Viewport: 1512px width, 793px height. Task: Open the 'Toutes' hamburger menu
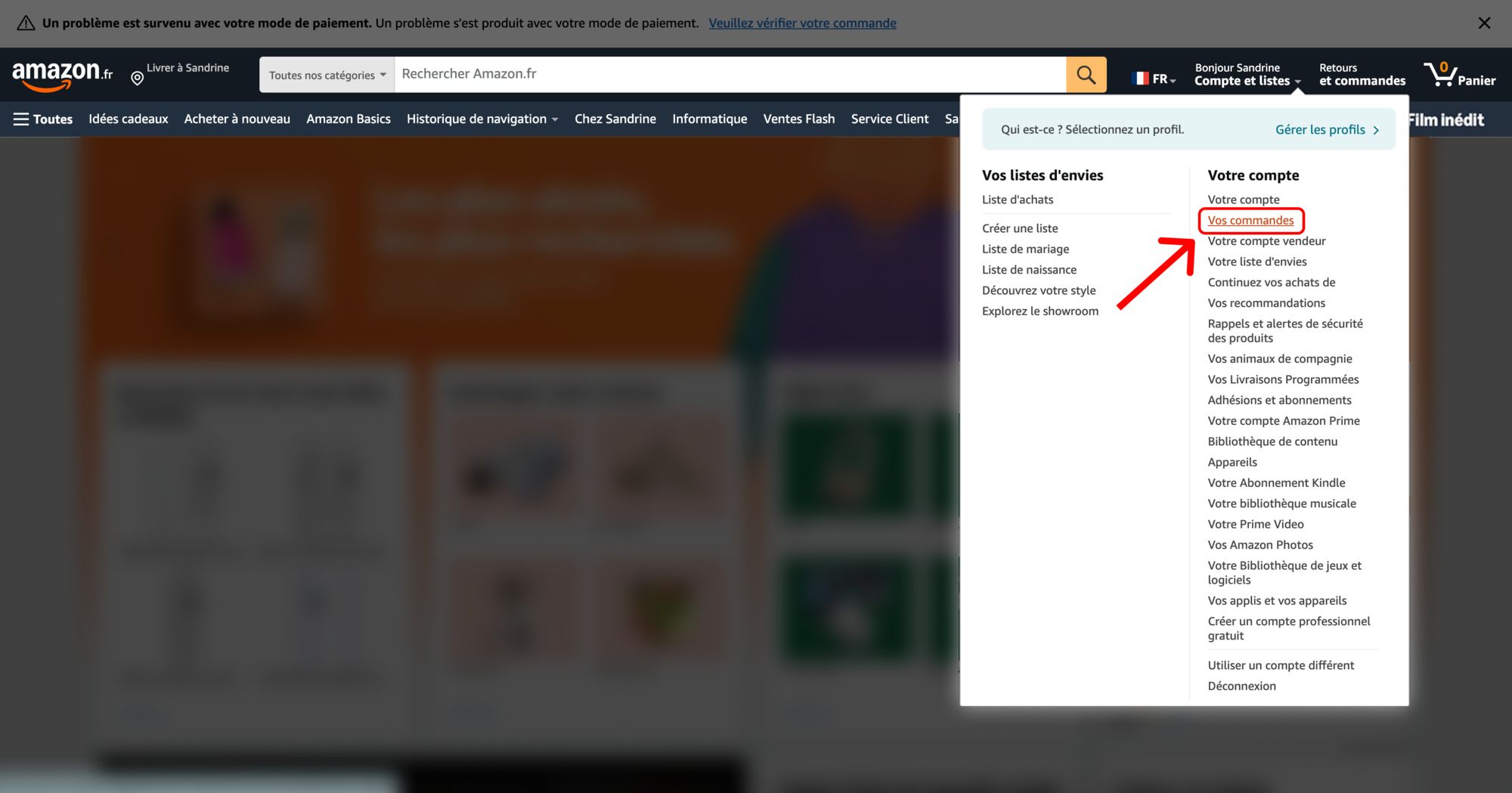(43, 119)
